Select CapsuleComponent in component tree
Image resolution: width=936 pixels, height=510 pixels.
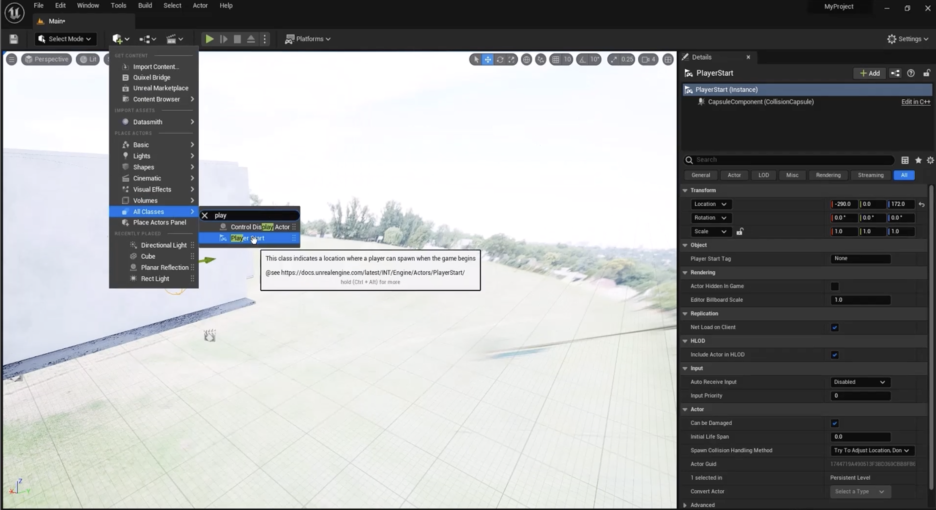click(x=760, y=102)
